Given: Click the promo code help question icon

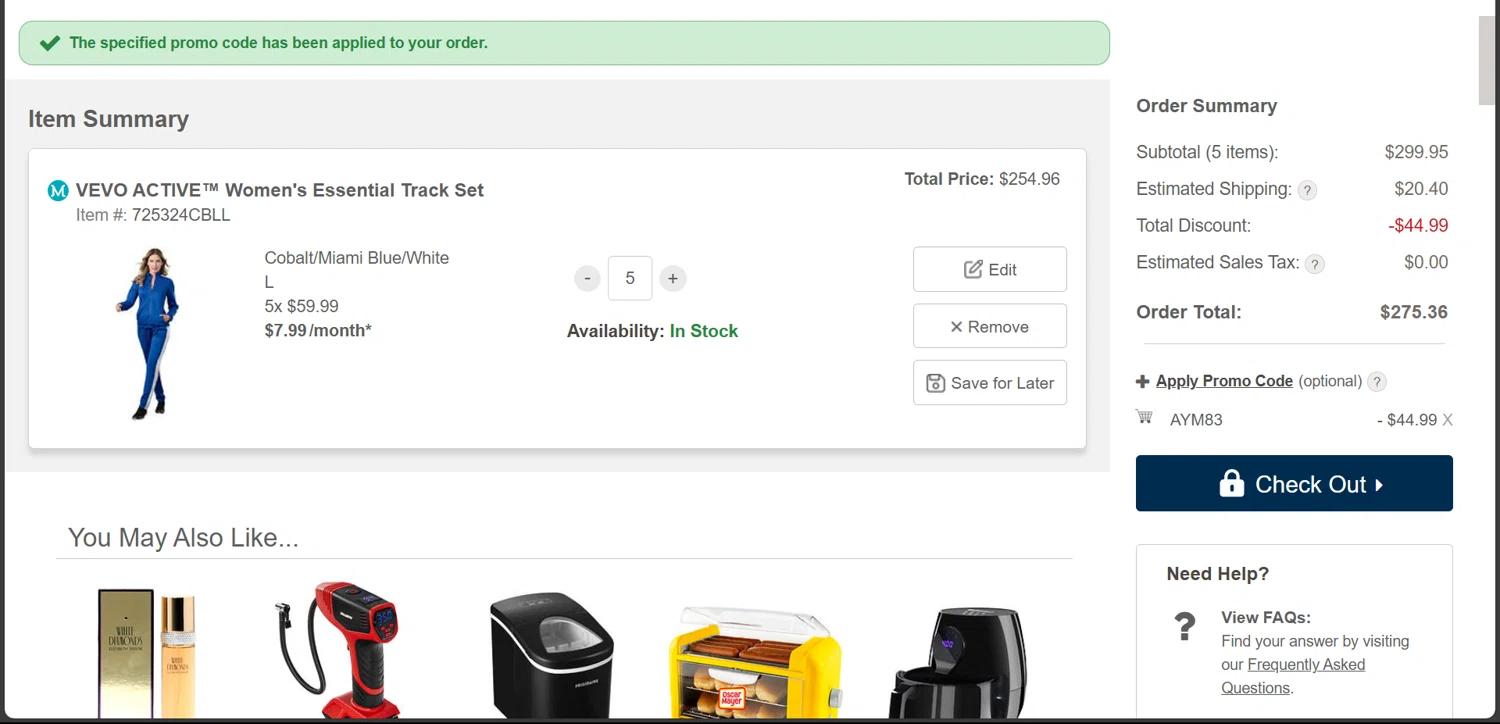Looking at the screenshot, I should (x=1377, y=382).
